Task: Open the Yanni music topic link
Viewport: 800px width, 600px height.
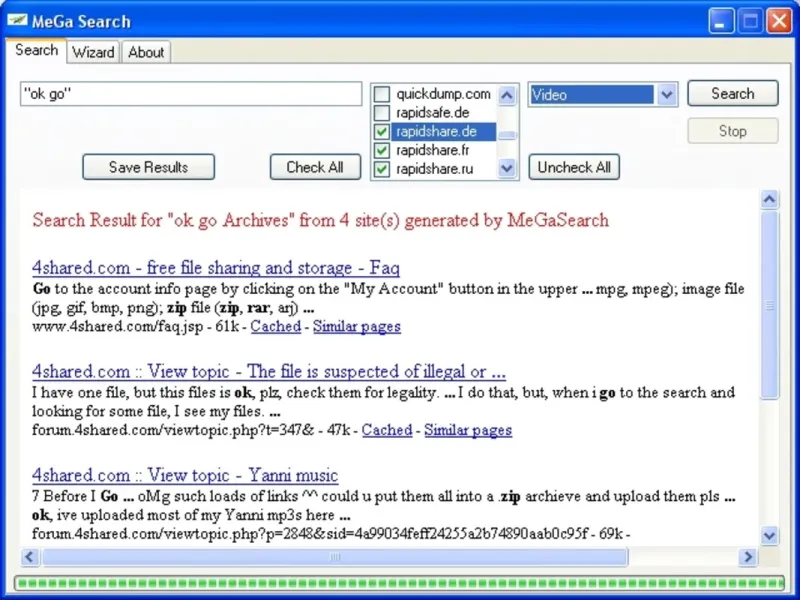Action: pos(185,475)
